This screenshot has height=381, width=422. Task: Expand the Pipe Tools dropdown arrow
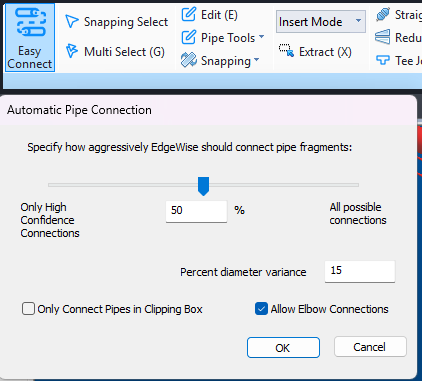(261, 36)
